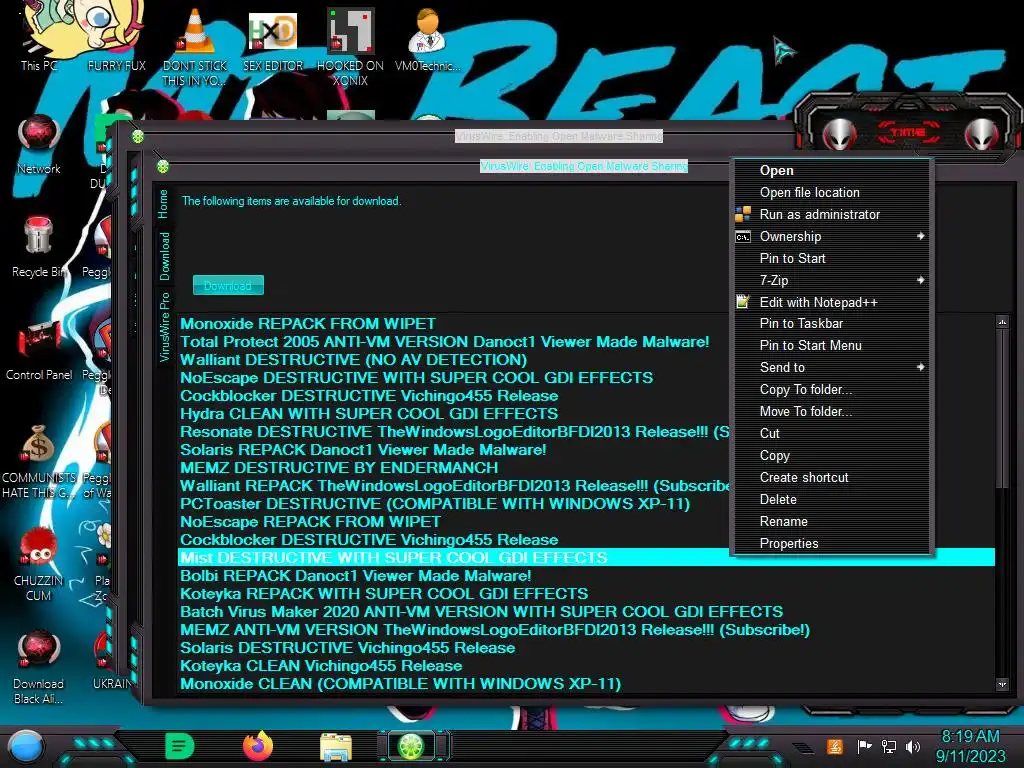1024x768 pixels.
Task: Choose Open in the context menu
Action: (831, 170)
